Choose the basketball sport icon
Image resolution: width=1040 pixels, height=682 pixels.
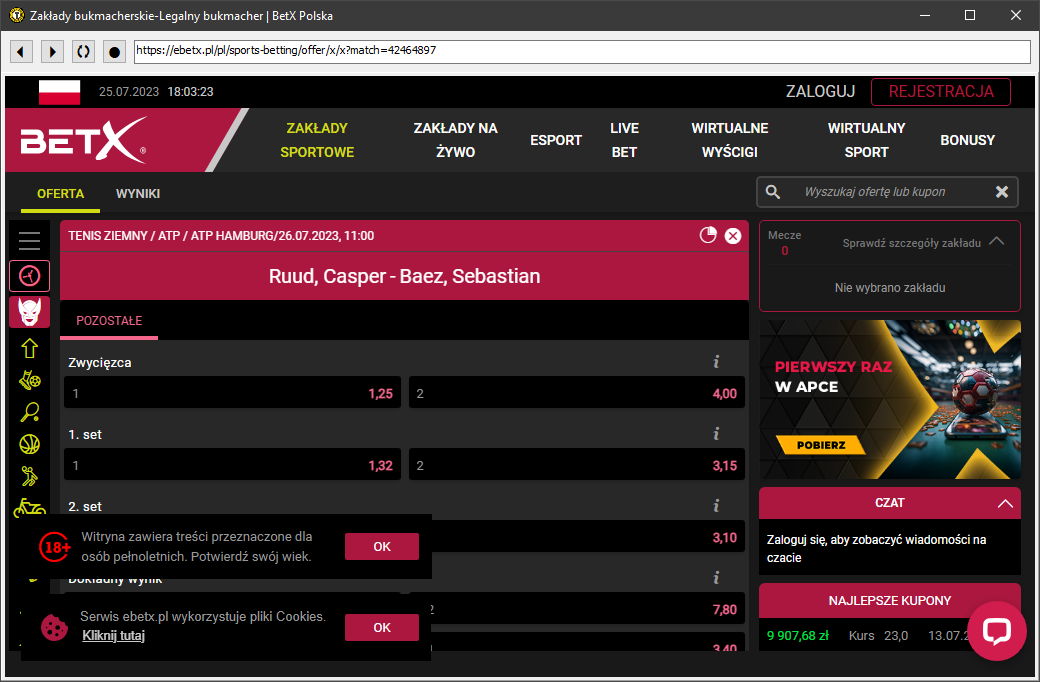pyautogui.click(x=29, y=444)
